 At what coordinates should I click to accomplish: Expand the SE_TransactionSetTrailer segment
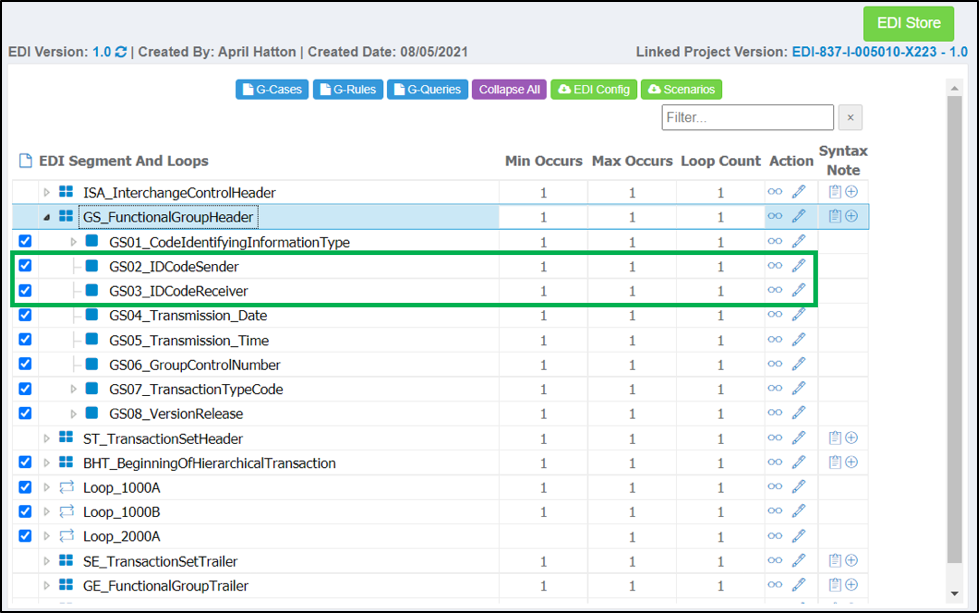point(45,560)
